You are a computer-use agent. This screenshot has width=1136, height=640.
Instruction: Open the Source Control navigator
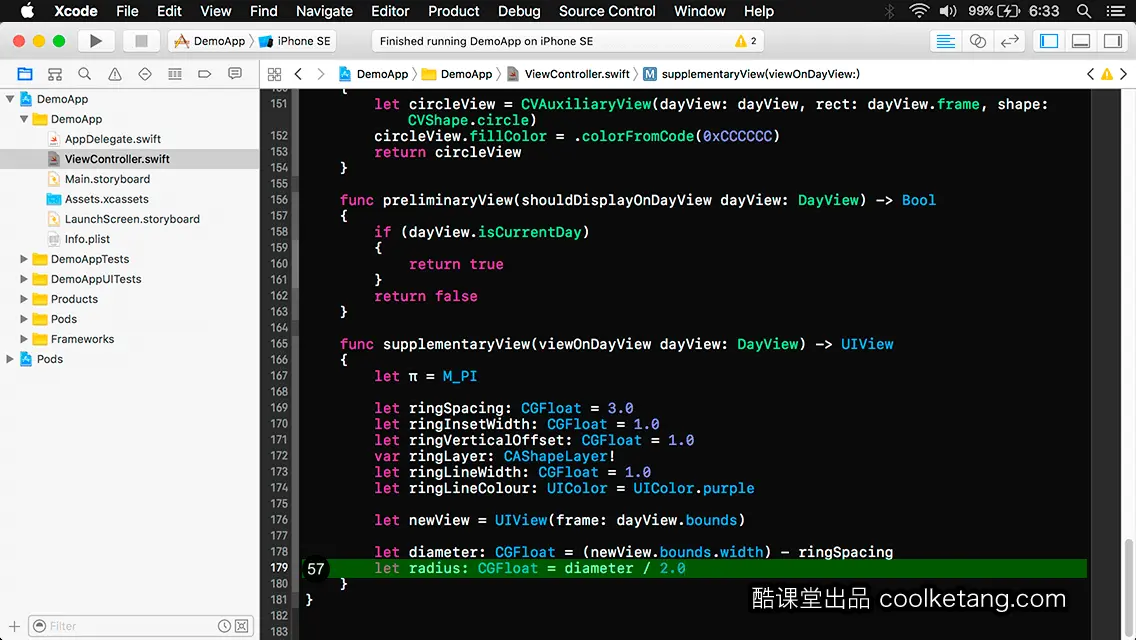pos(54,74)
